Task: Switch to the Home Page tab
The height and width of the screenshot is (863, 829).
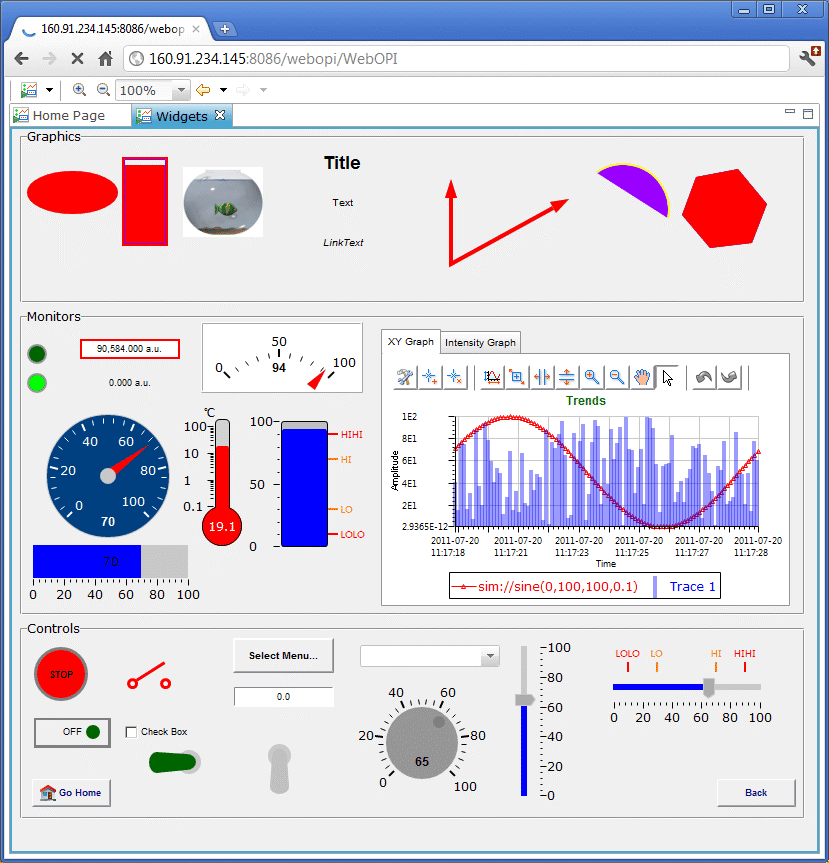Action: pos(68,116)
